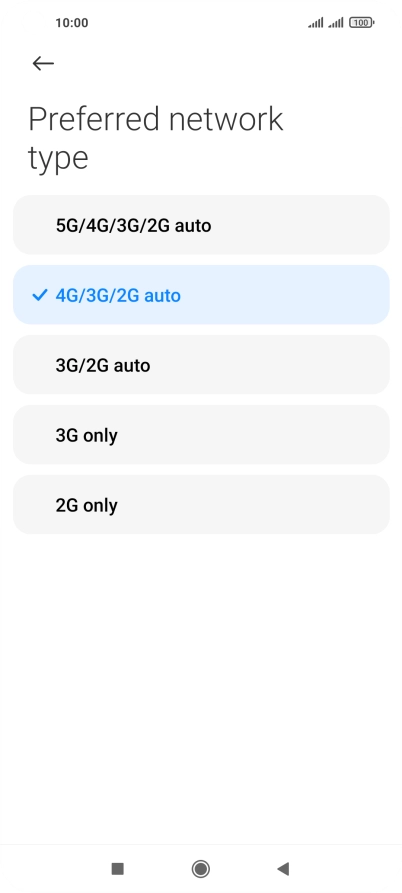This screenshot has height=893, width=402.
Task: Tap the 3G only row
Action: click(x=201, y=435)
